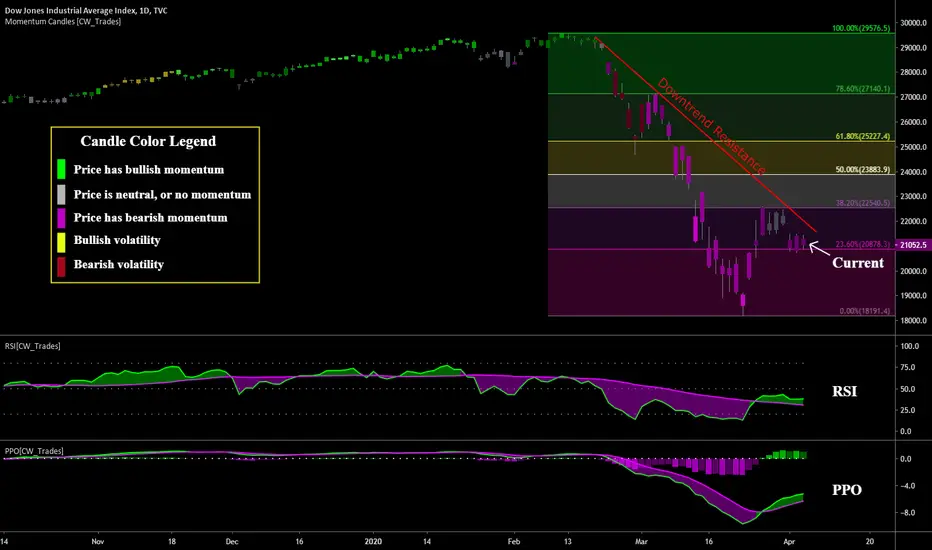Click the 100.00%(29576.5) Fibonacci level label
The width and height of the screenshot is (932, 550).
pos(861,28)
